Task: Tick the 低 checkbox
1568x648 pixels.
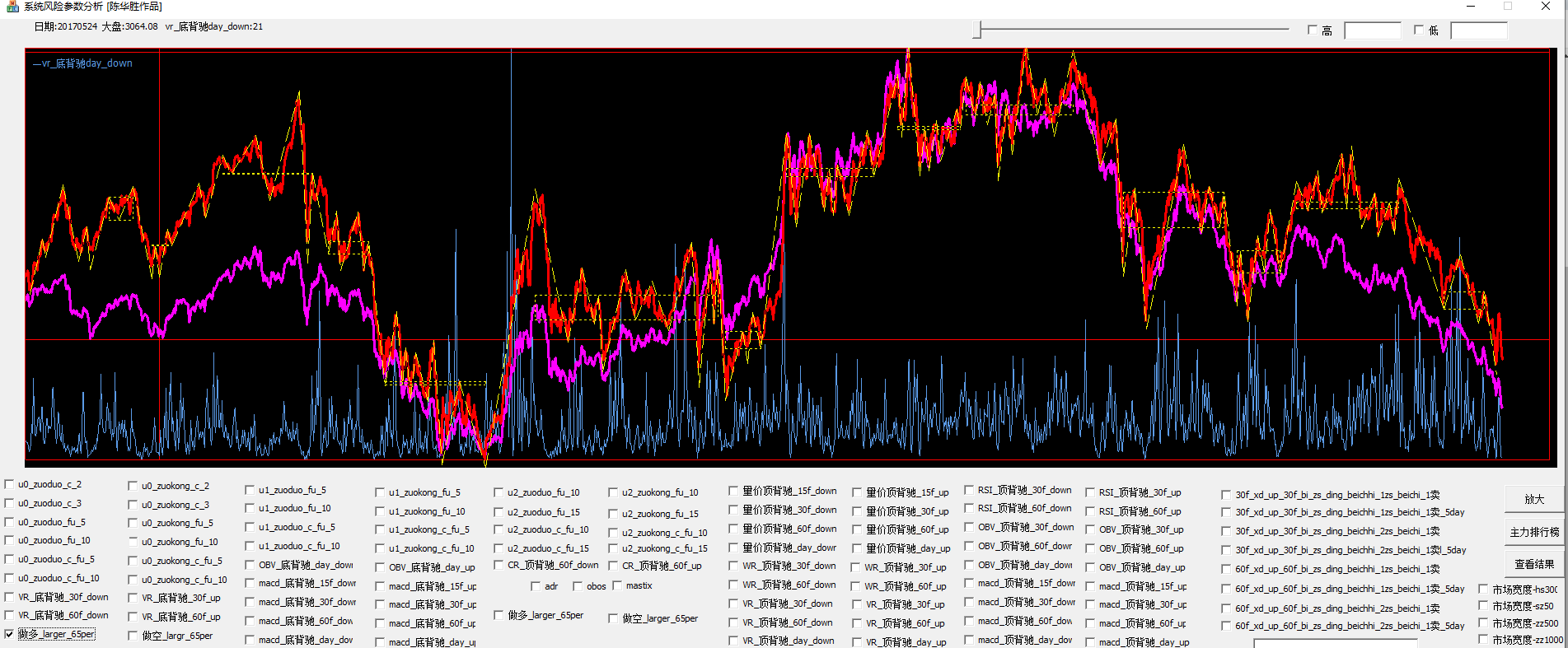Action: coord(1419,30)
